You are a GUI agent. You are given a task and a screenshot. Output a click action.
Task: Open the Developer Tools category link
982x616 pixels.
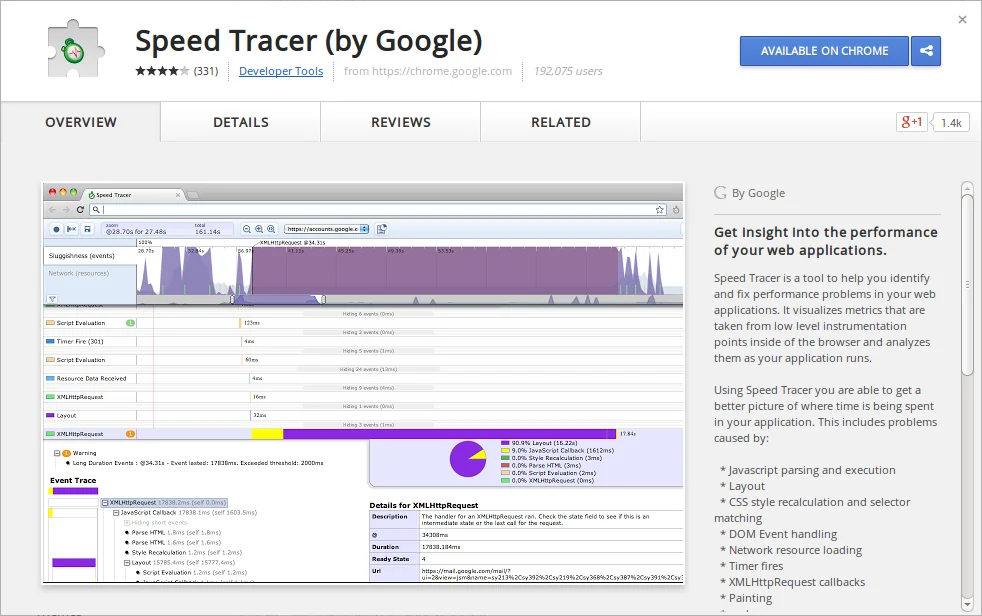coord(281,71)
